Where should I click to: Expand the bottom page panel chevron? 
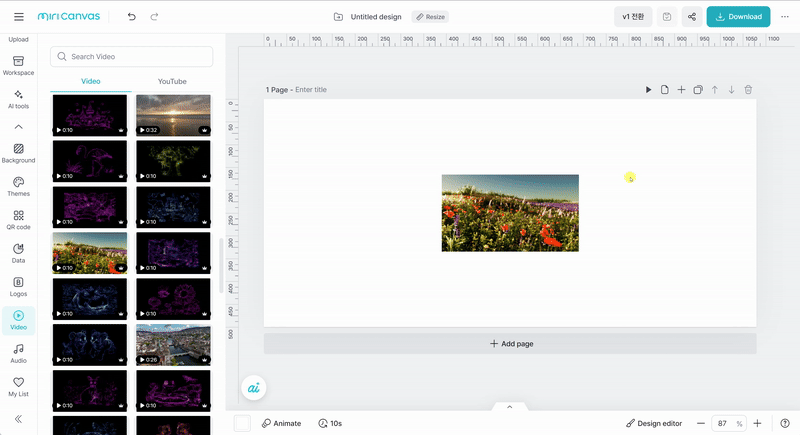(509, 407)
